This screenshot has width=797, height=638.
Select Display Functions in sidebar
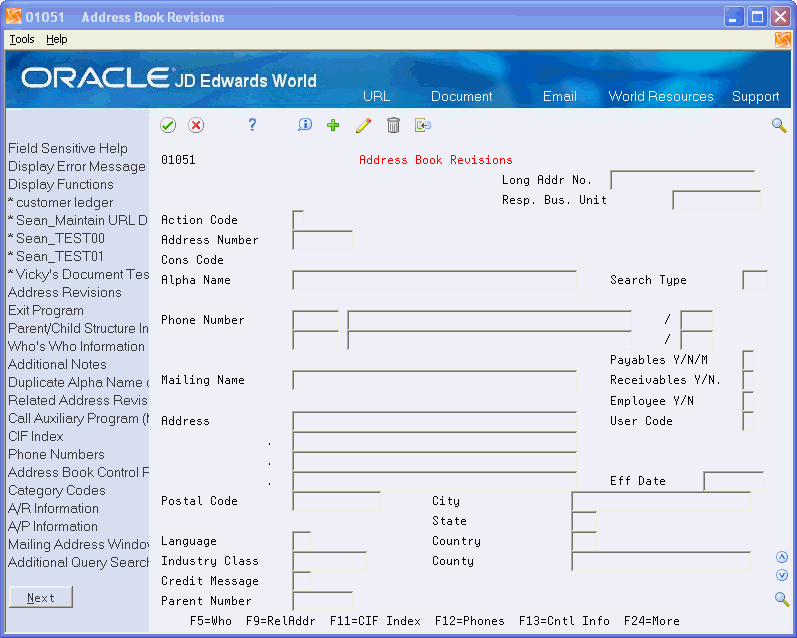click(60, 185)
